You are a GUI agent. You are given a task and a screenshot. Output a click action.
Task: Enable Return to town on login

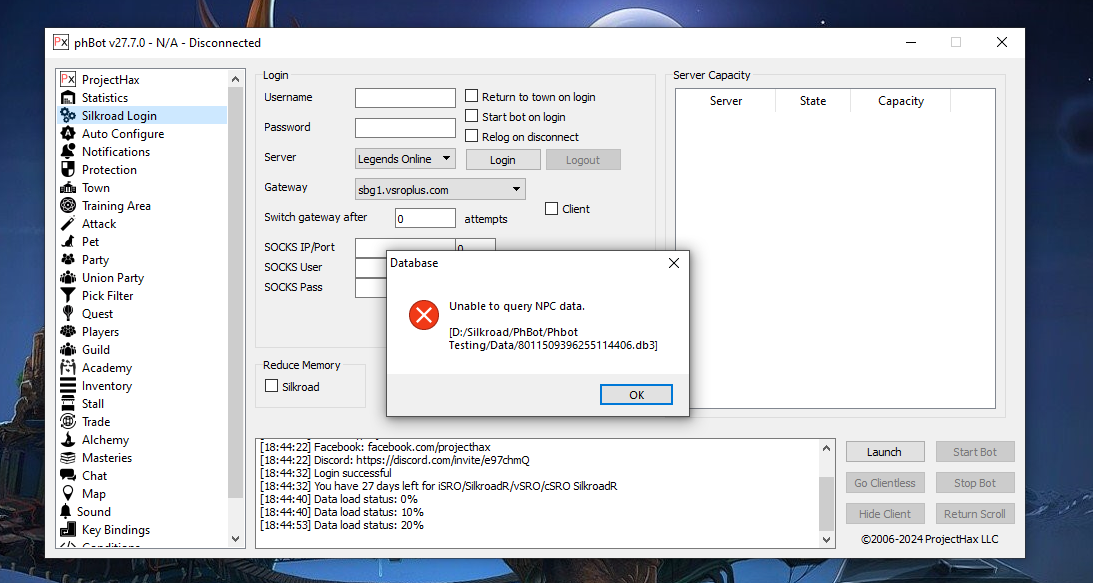click(x=472, y=97)
